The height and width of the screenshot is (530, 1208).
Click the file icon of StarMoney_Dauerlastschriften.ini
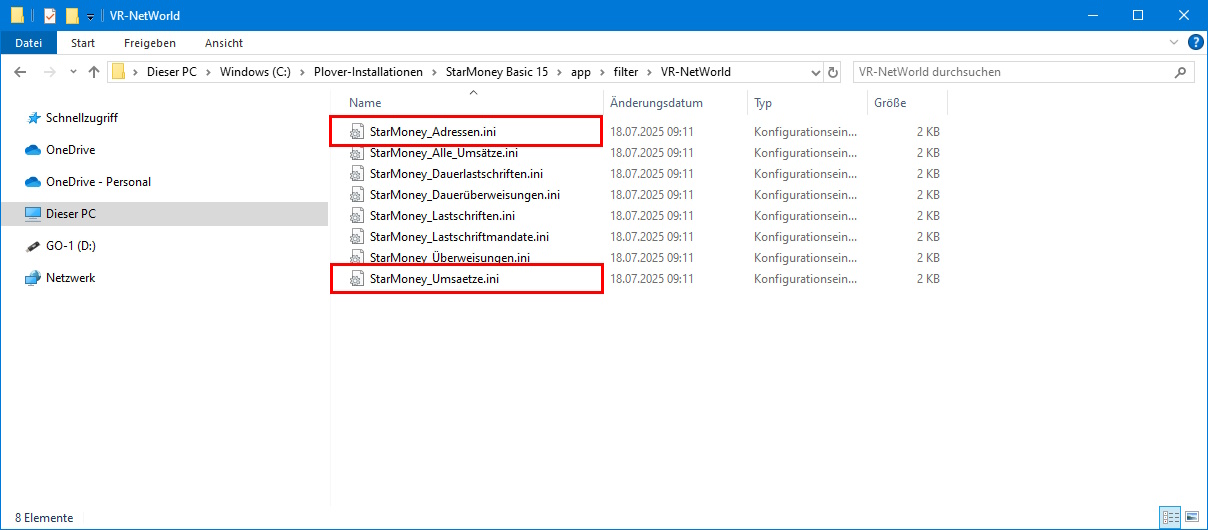pyautogui.click(x=357, y=173)
